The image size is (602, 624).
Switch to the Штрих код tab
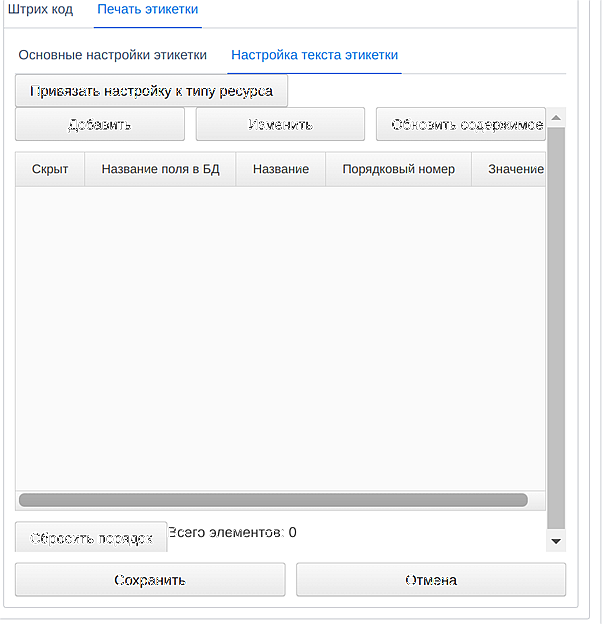point(40,9)
